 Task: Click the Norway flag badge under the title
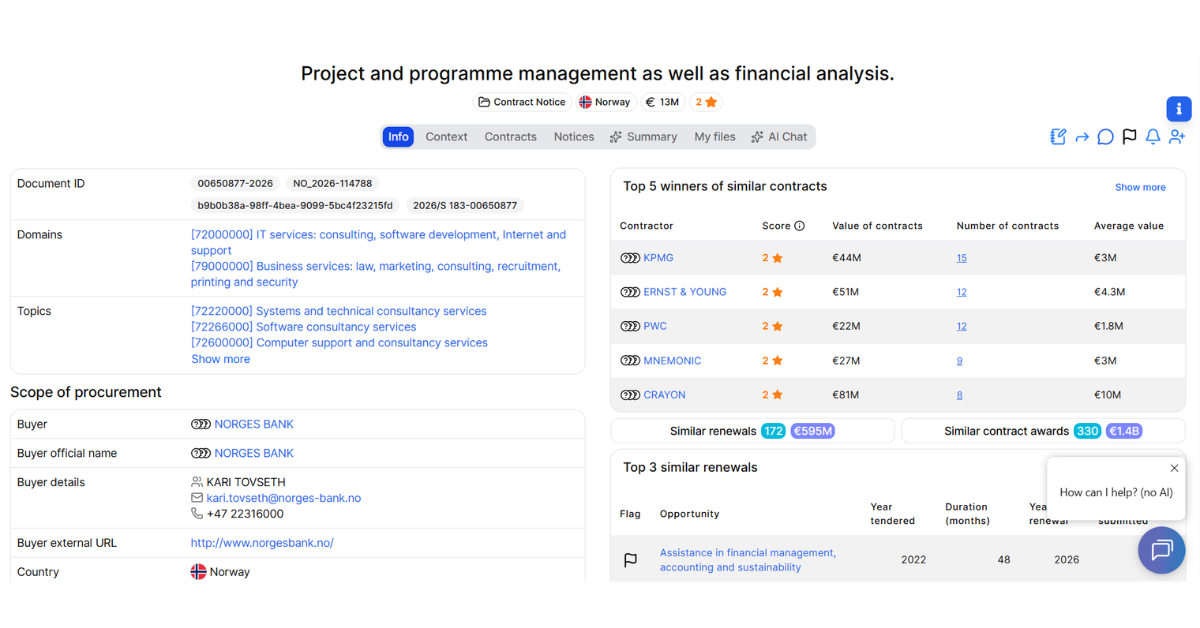click(x=604, y=102)
